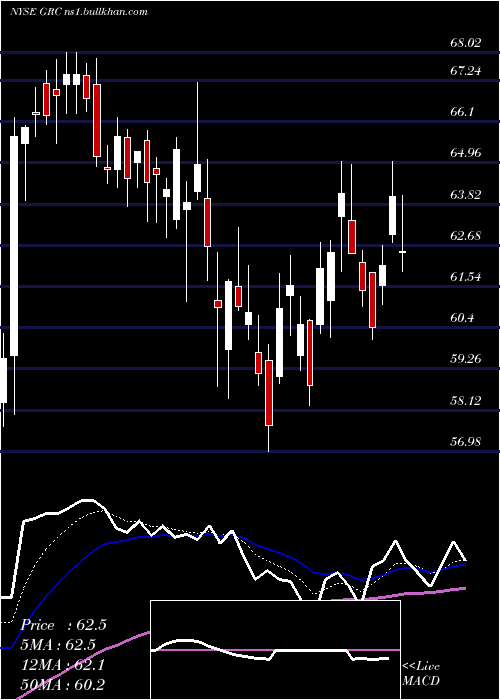Viewport: 500px width, 700px height.
Task: Click the 66.1 price axis label
Action: (462, 112)
